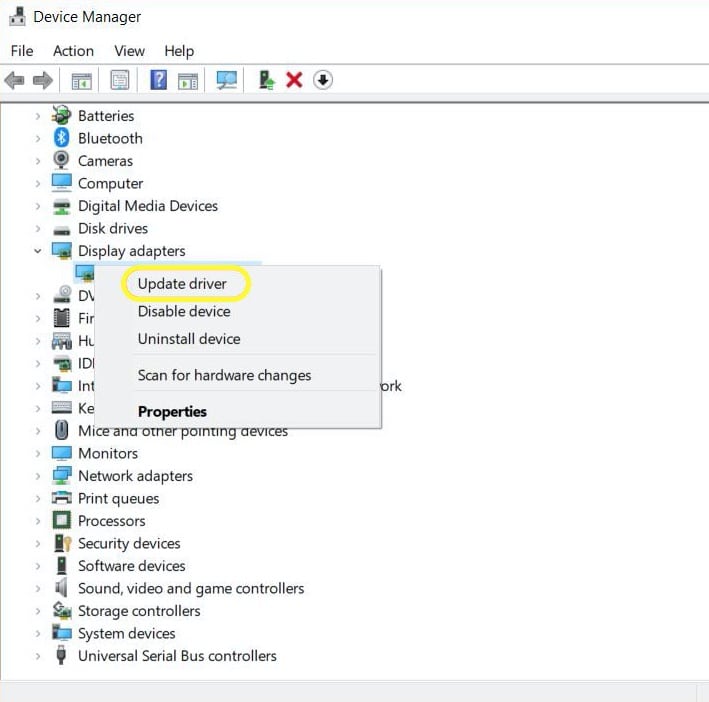Open the Help menu
The image size is (709, 702).
coord(179,51)
